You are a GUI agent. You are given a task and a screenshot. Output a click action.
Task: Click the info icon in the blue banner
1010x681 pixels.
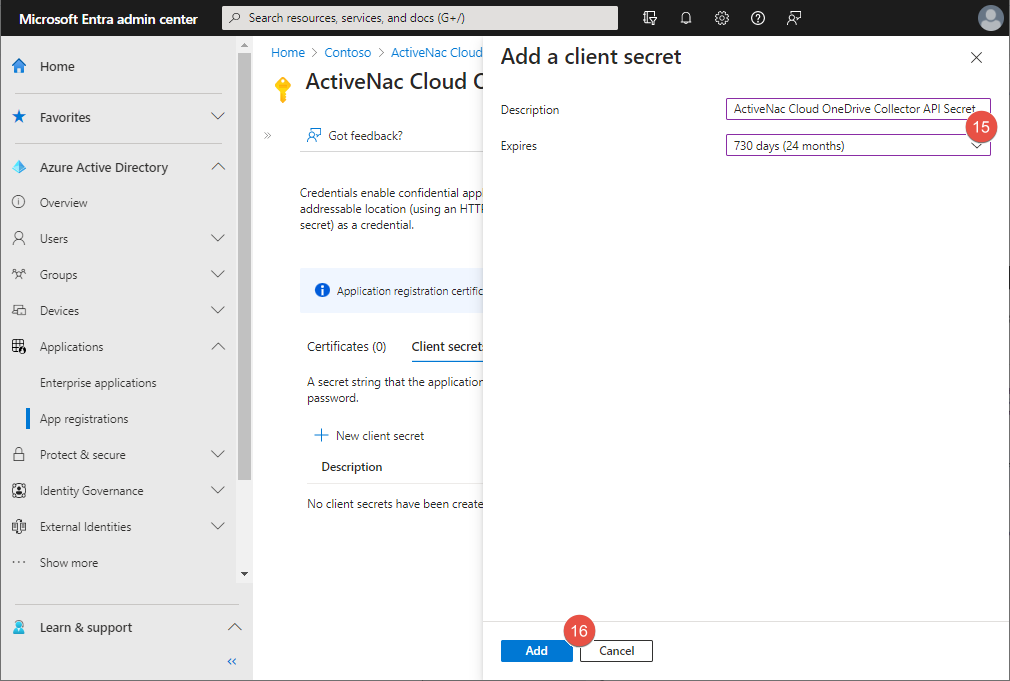(322, 290)
